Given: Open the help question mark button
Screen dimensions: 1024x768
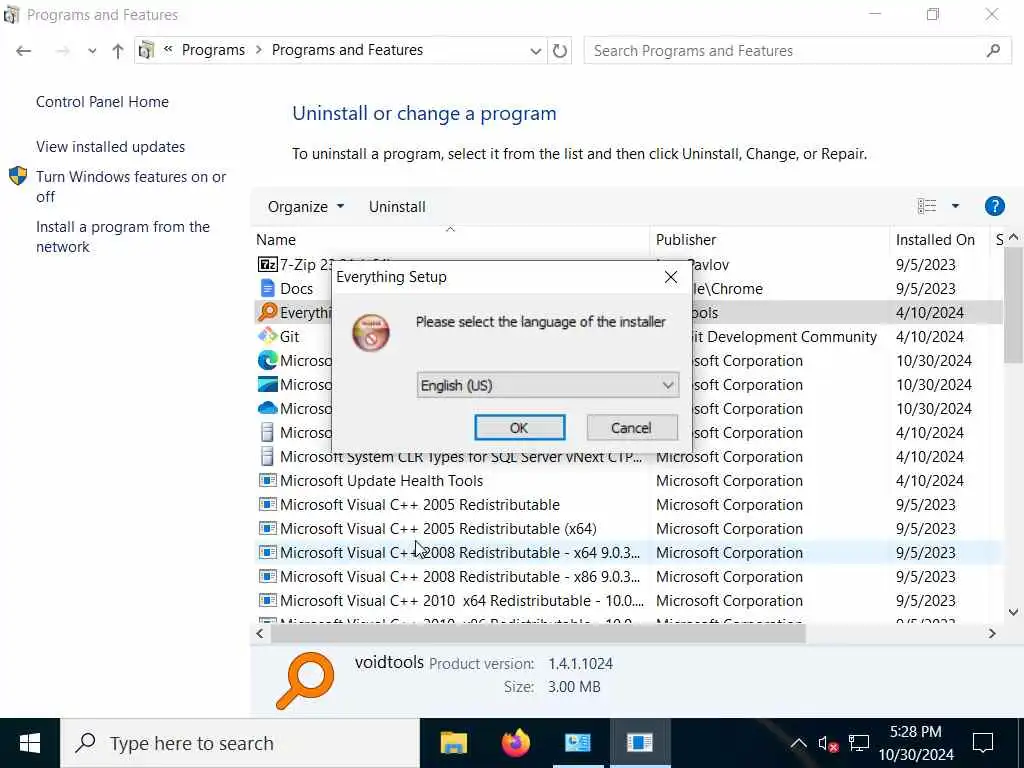Looking at the screenshot, I should coord(994,206).
